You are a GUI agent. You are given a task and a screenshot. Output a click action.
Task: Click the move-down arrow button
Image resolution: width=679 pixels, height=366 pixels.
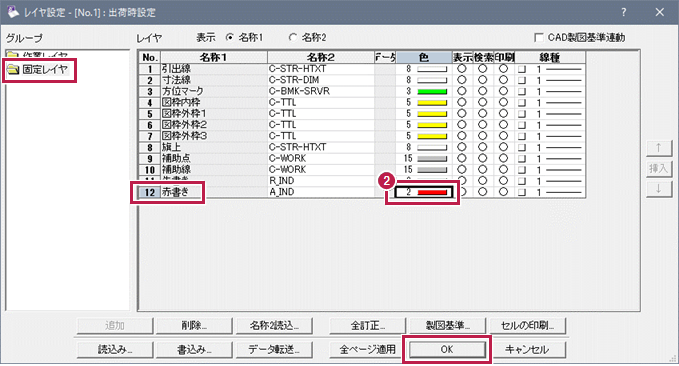click(x=659, y=189)
